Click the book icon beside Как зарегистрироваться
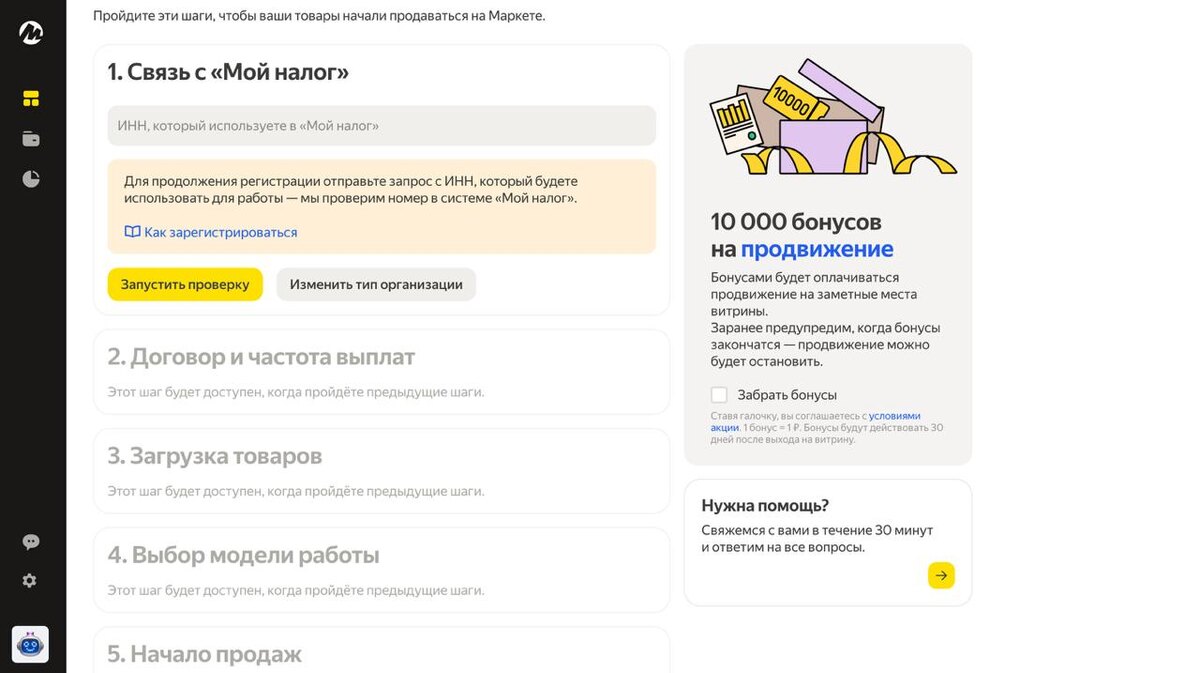Image resolution: width=1200 pixels, height=673 pixels. pyautogui.click(x=131, y=231)
